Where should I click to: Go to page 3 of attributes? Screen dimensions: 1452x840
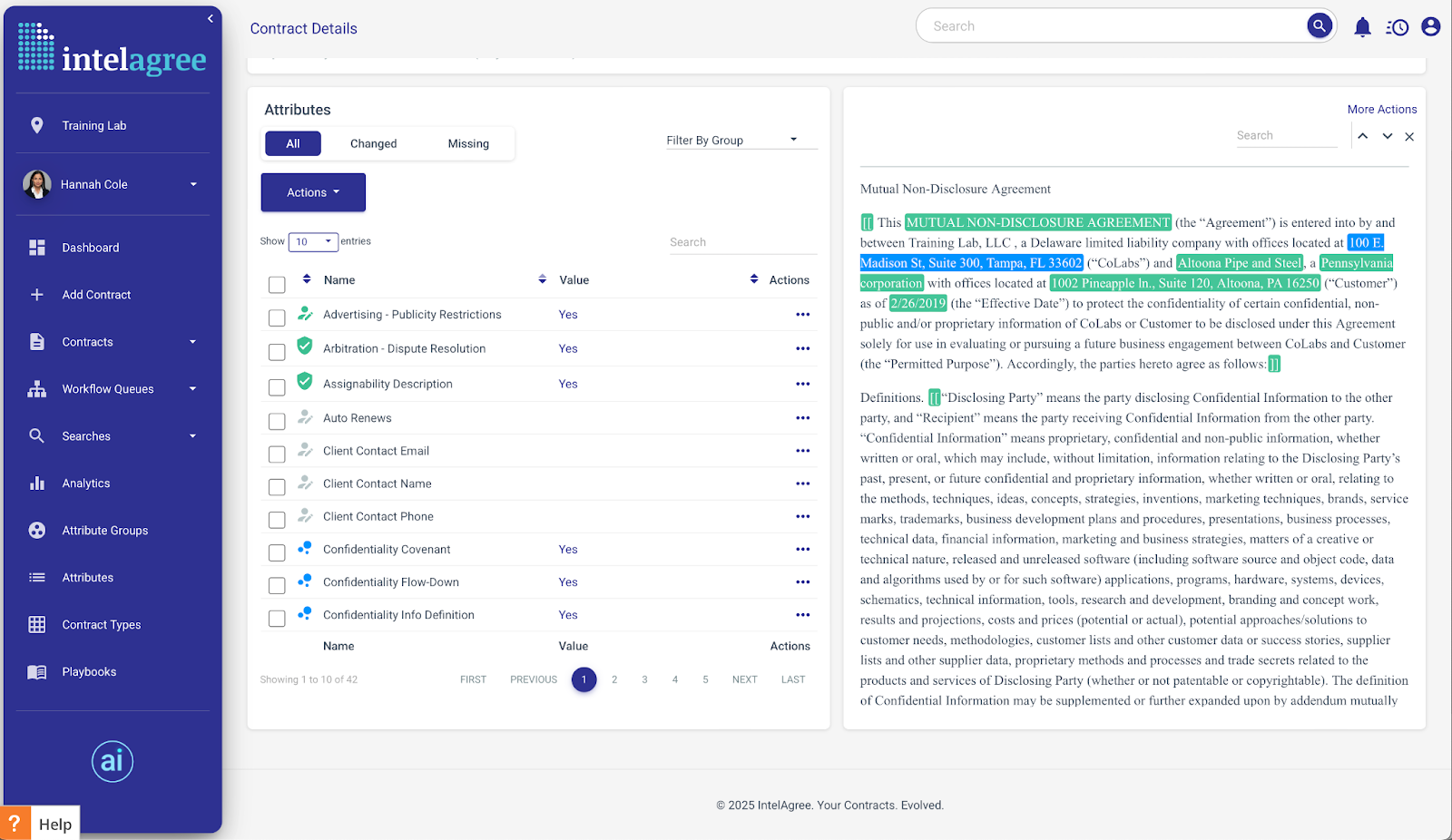644,679
